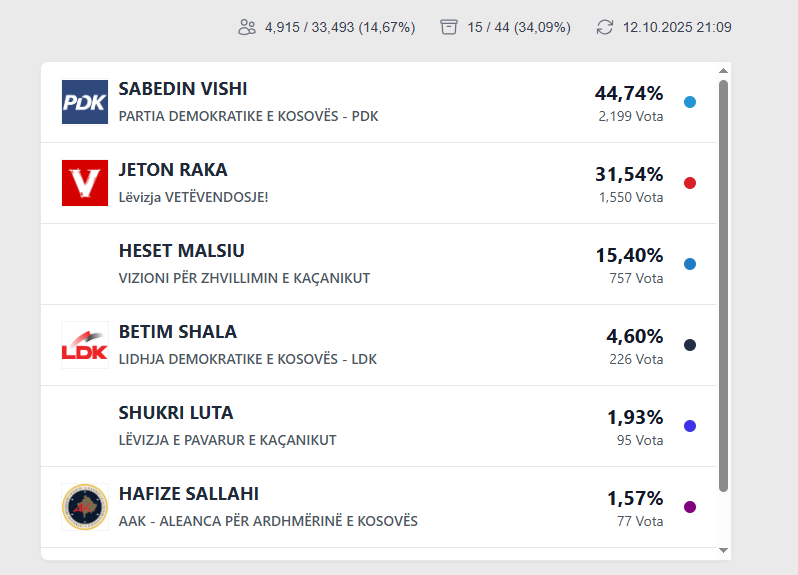The height and width of the screenshot is (575, 798).
Task: Click the PDK party logo
Action: (x=85, y=102)
